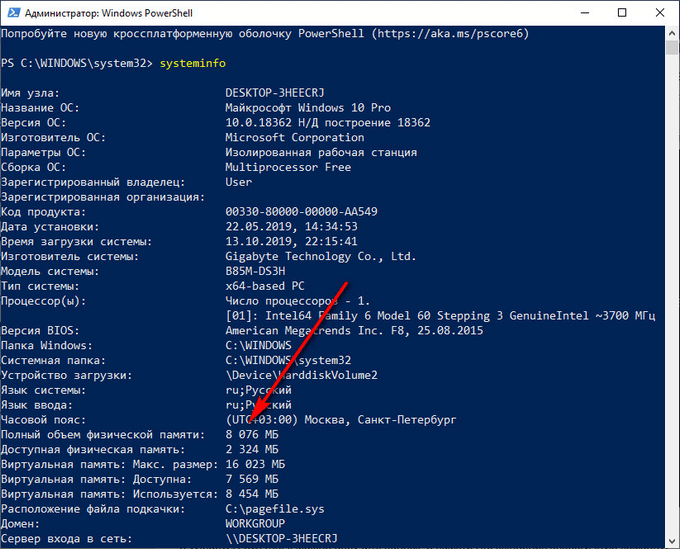Click domain value WORKGROUP
Viewport: 680px width, 549px height.
coord(255,524)
